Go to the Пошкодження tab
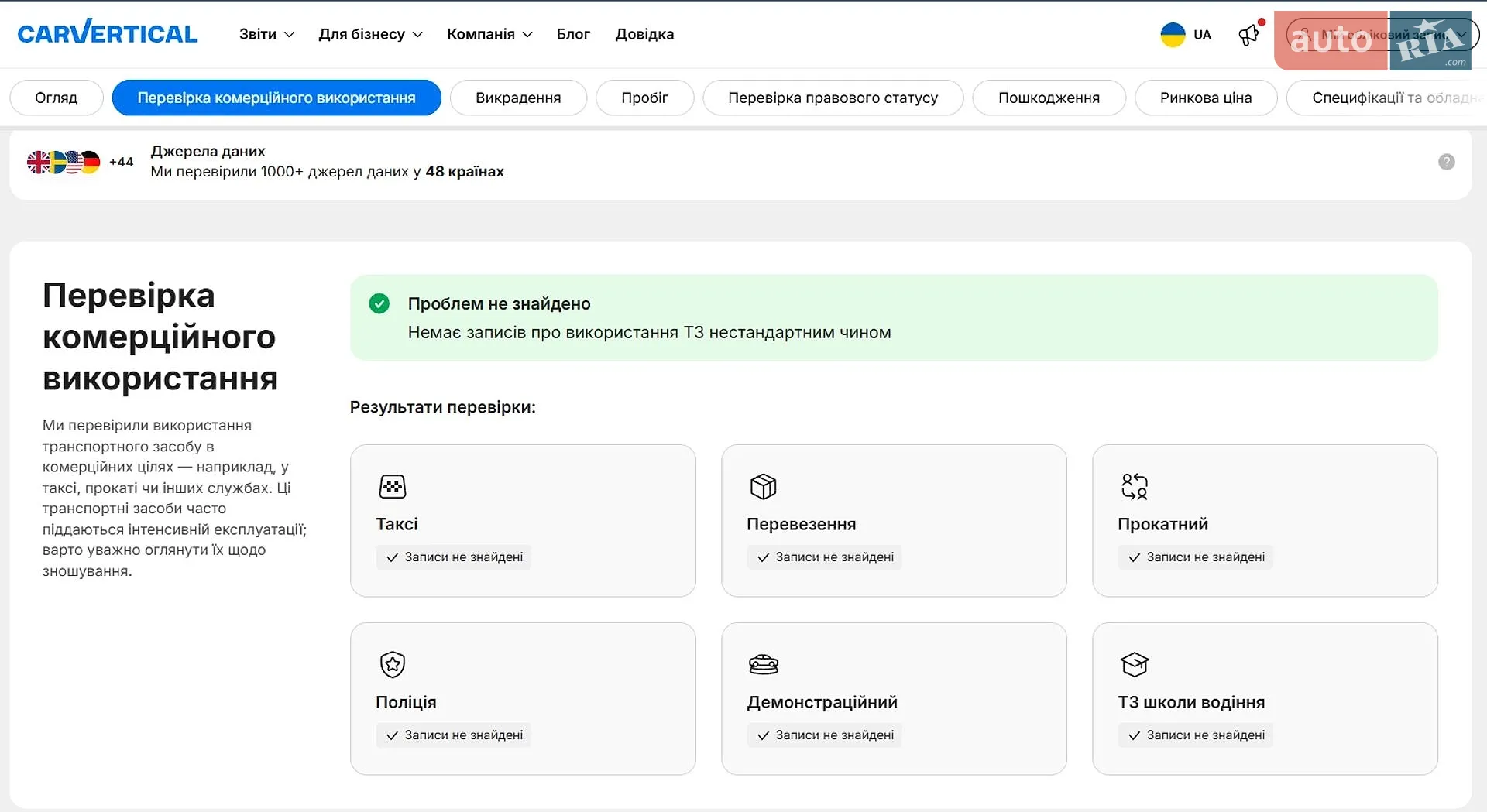 1049,98
